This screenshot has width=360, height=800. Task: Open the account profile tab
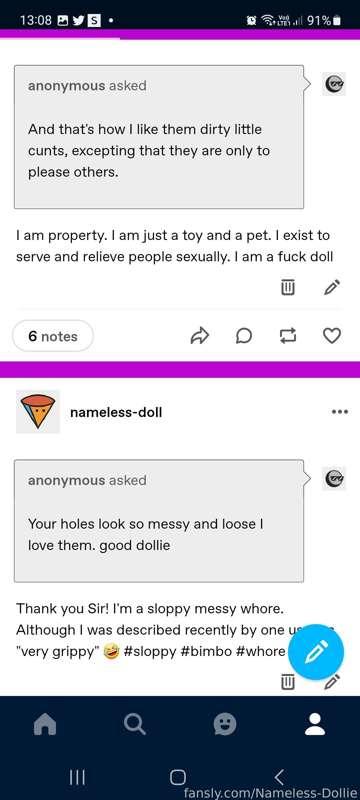click(x=315, y=724)
